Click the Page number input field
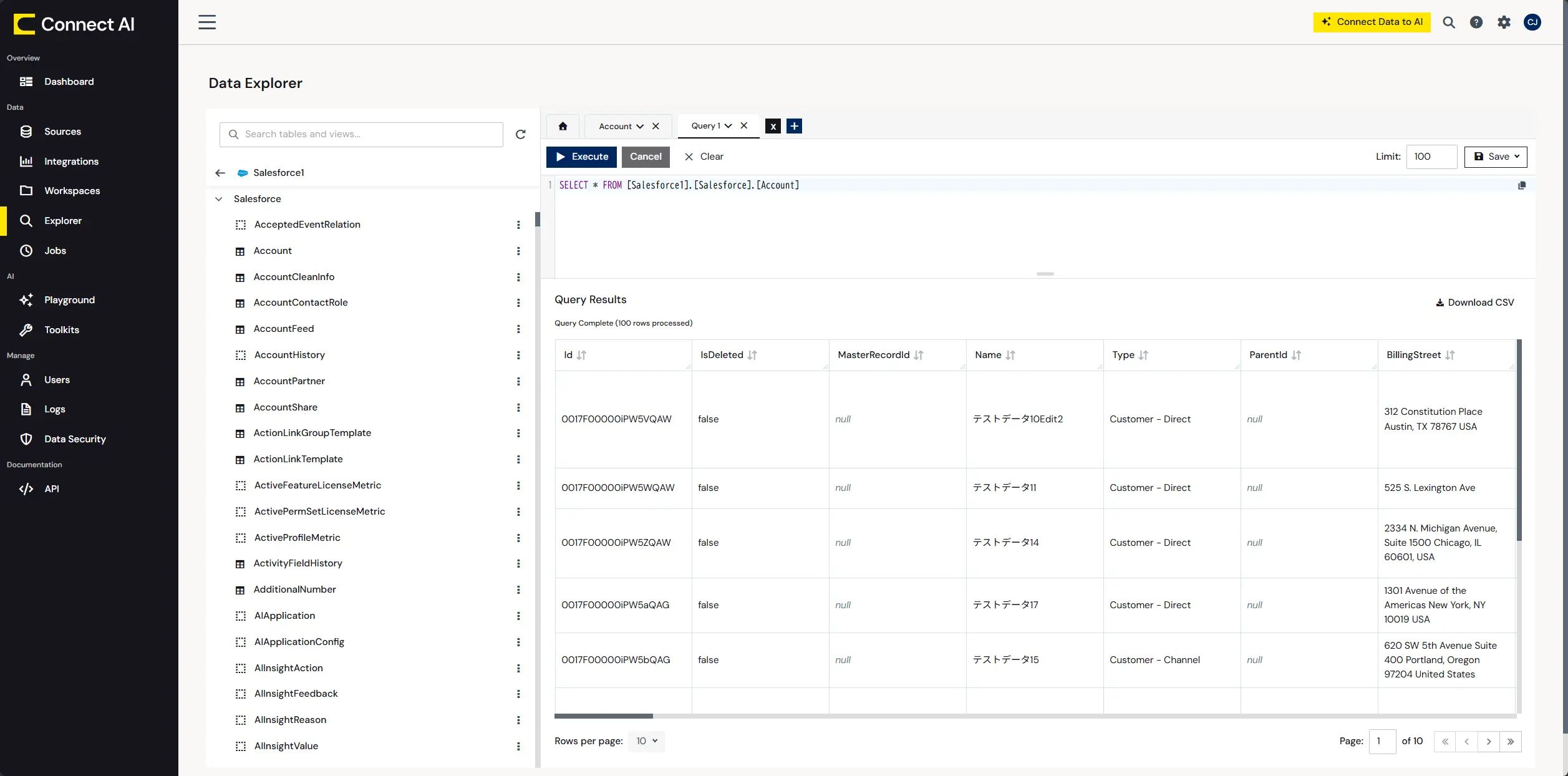 [1382, 742]
